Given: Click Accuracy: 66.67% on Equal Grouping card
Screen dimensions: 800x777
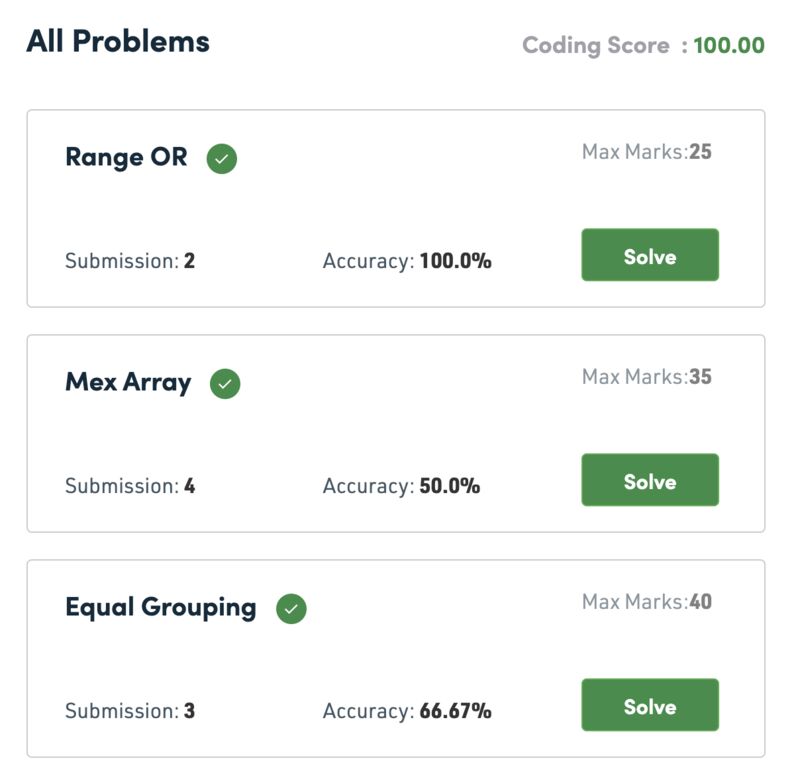Looking at the screenshot, I should [x=407, y=711].
